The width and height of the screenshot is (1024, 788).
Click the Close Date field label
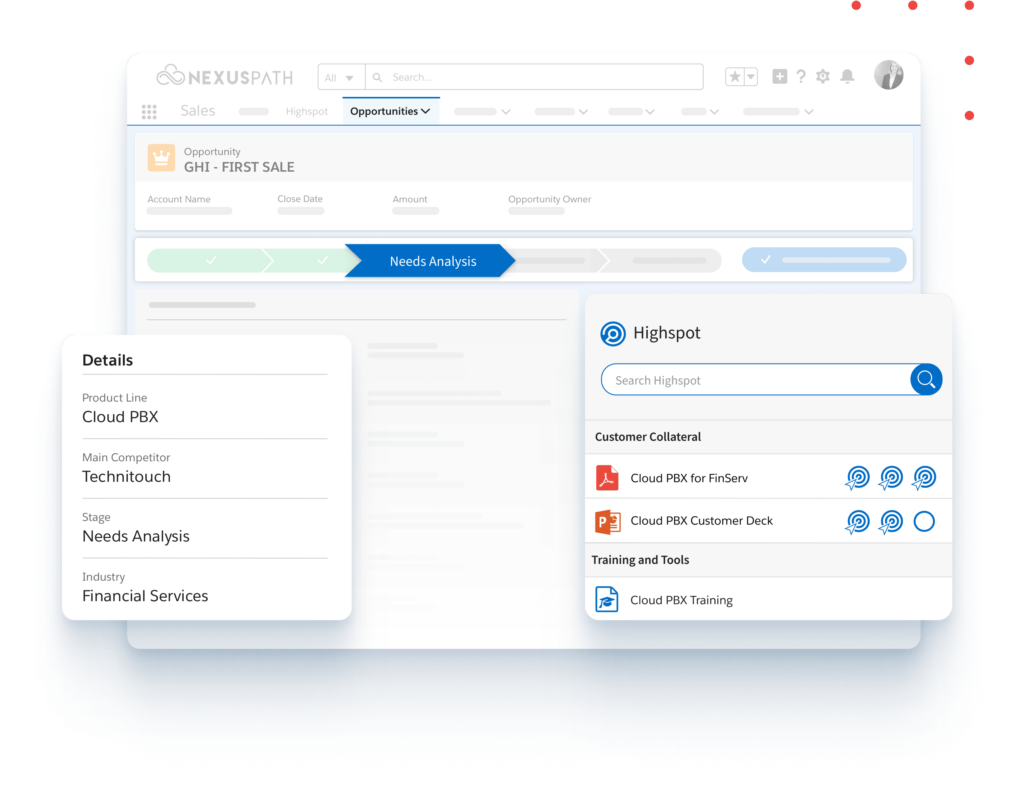click(300, 198)
